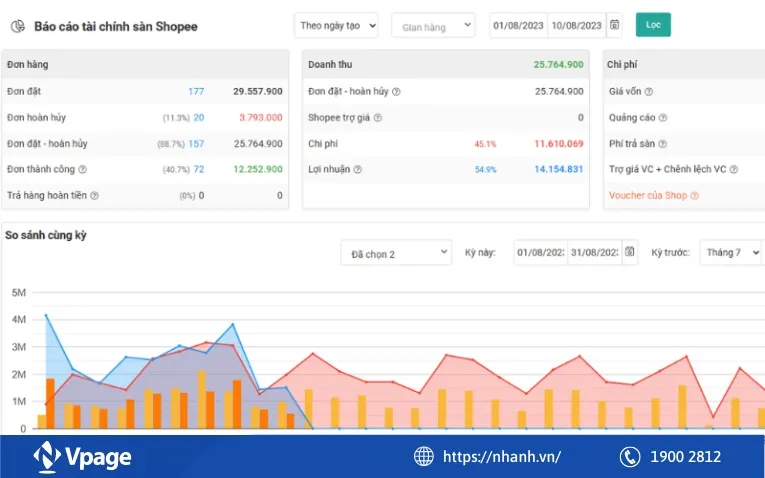Image resolution: width=765 pixels, height=478 pixels.
Task: Click the calendar icon beside the top date range
Action: pos(615,25)
